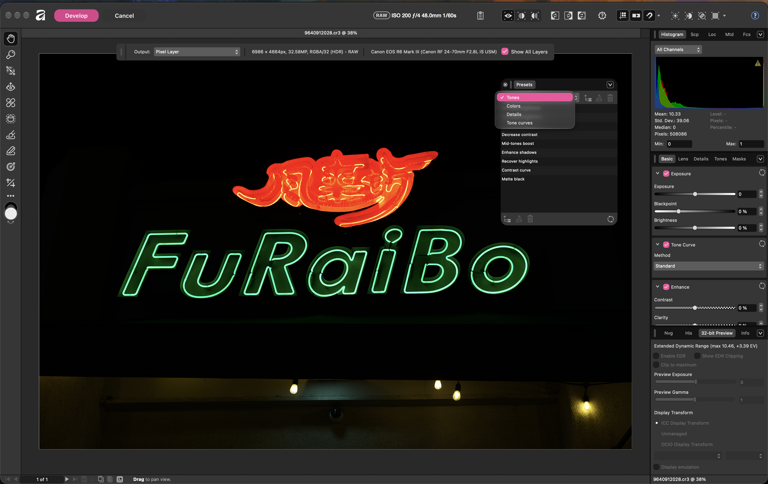Screen dimensions: 768x484
Task: Select the Overlay Gradient tool
Action: click(x=11, y=167)
